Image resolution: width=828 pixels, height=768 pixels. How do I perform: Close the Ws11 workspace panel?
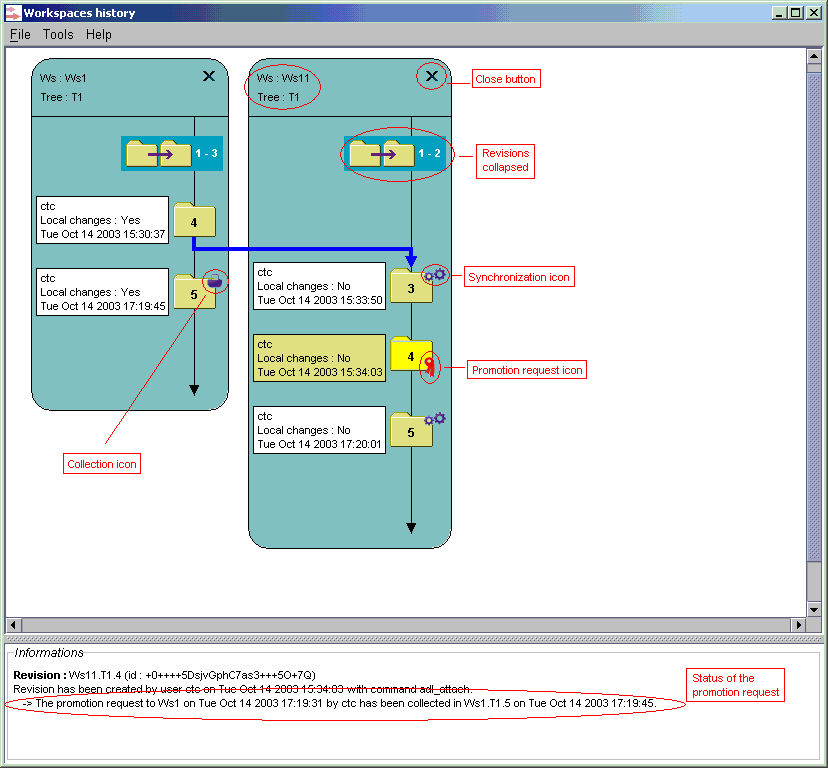pyautogui.click(x=431, y=76)
